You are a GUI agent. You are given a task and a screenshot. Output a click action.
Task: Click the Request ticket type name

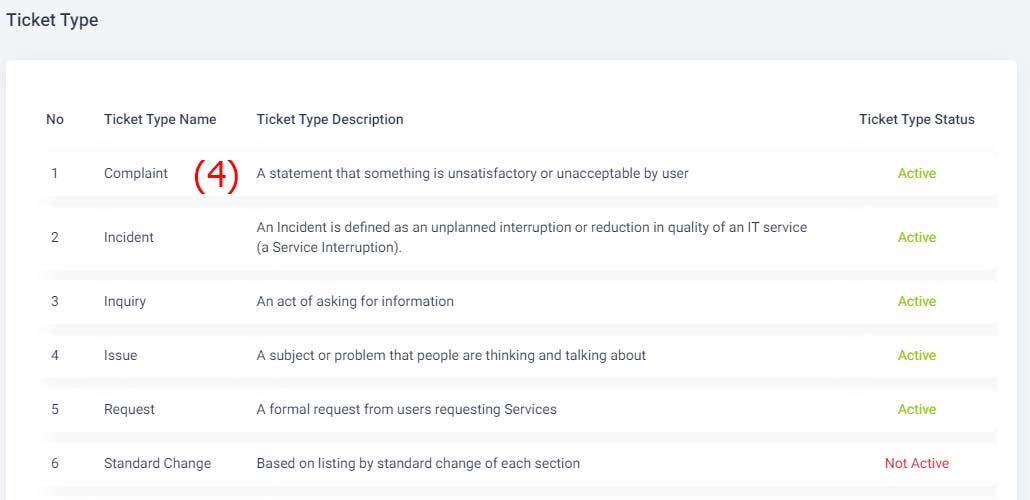pyautogui.click(x=129, y=409)
